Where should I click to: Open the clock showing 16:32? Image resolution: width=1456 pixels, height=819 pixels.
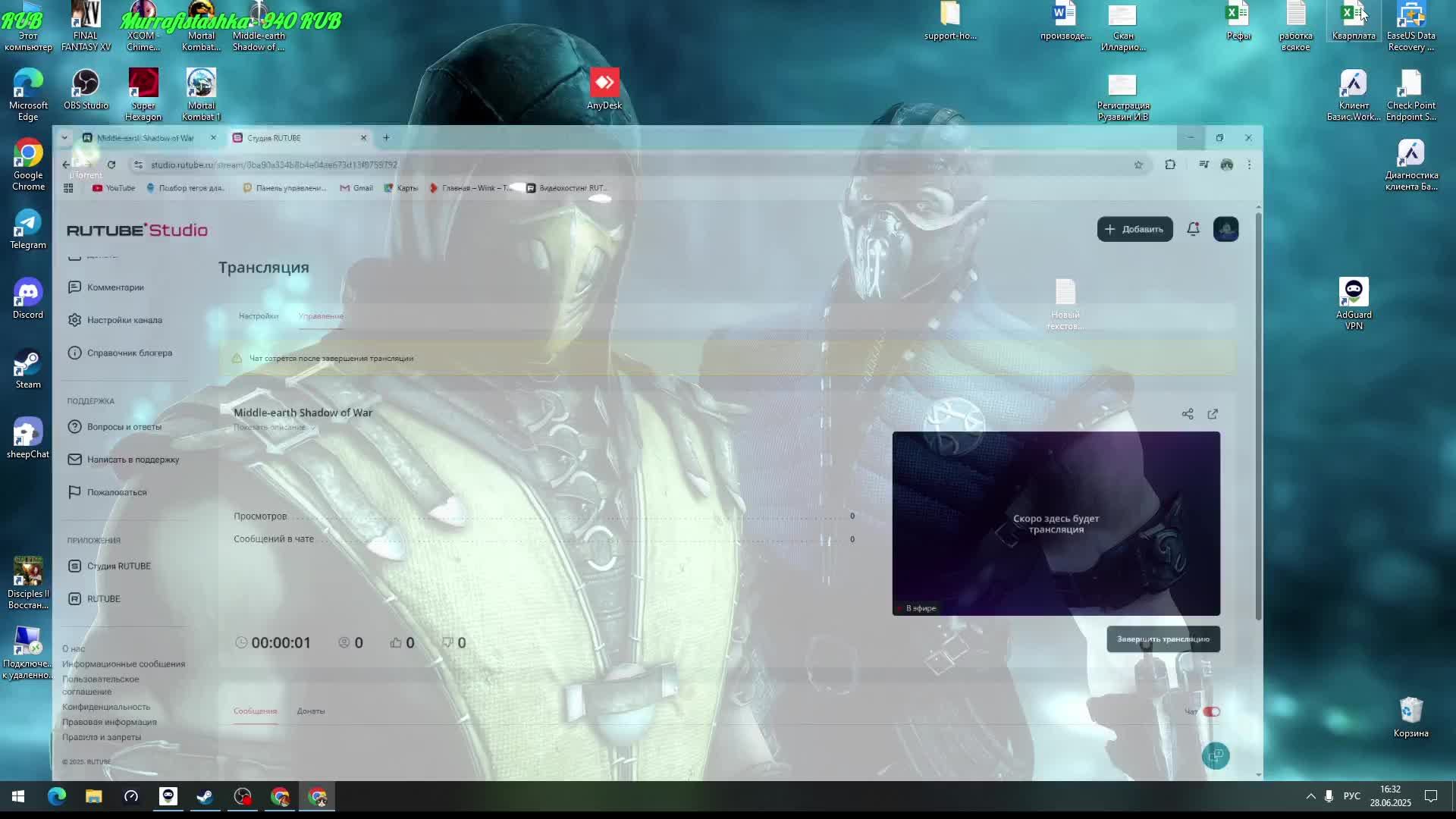(x=1391, y=796)
